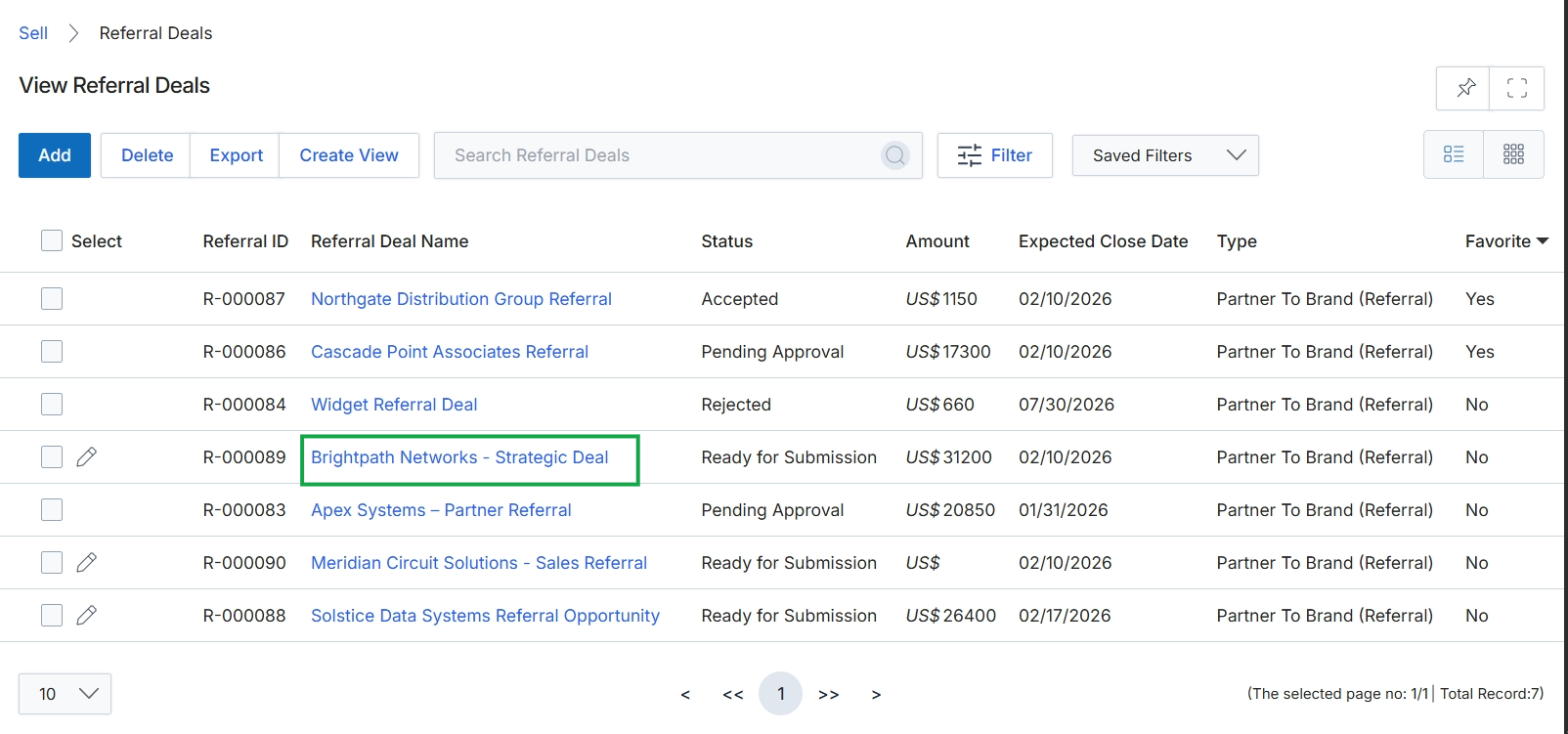Click Export button
The width and height of the screenshot is (1568, 734).
tap(236, 155)
